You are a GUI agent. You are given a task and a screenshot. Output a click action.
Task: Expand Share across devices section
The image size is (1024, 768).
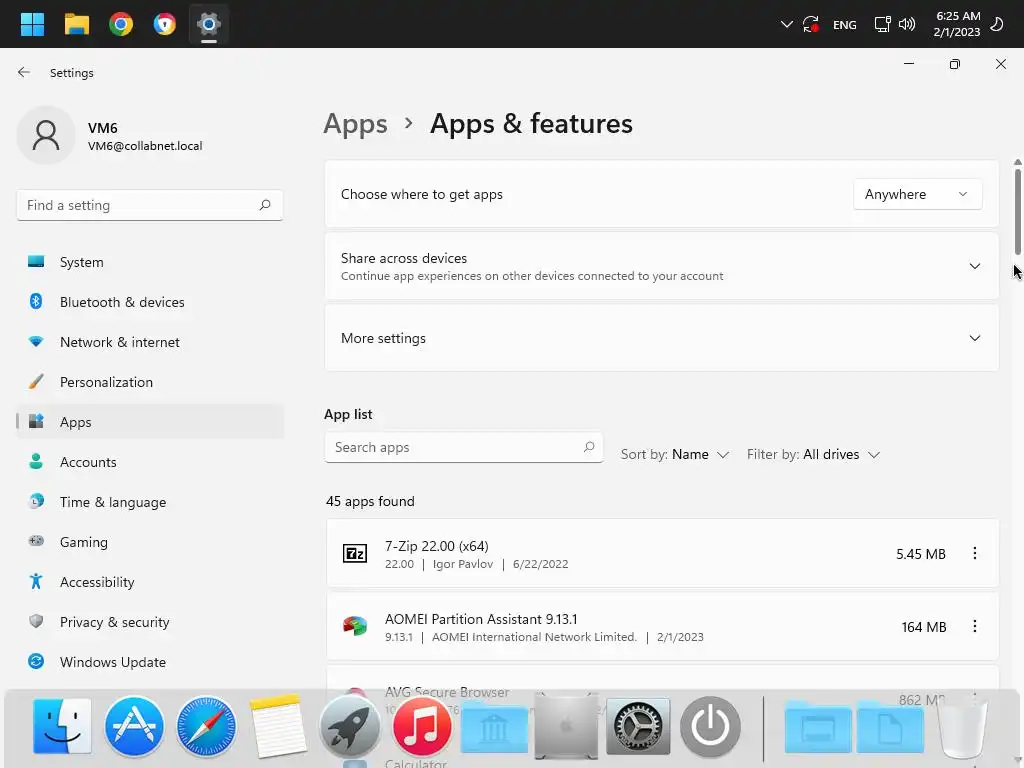(661, 266)
